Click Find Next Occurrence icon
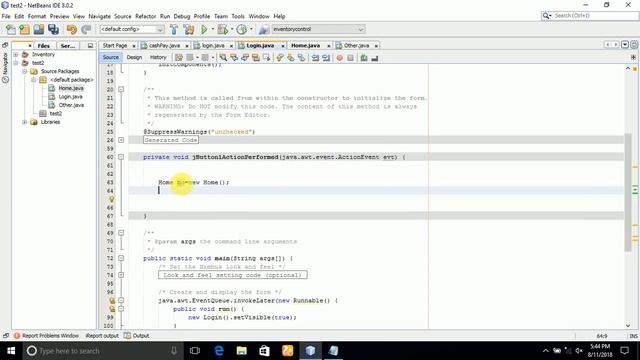The width and height of the screenshot is (640, 360). (245, 58)
